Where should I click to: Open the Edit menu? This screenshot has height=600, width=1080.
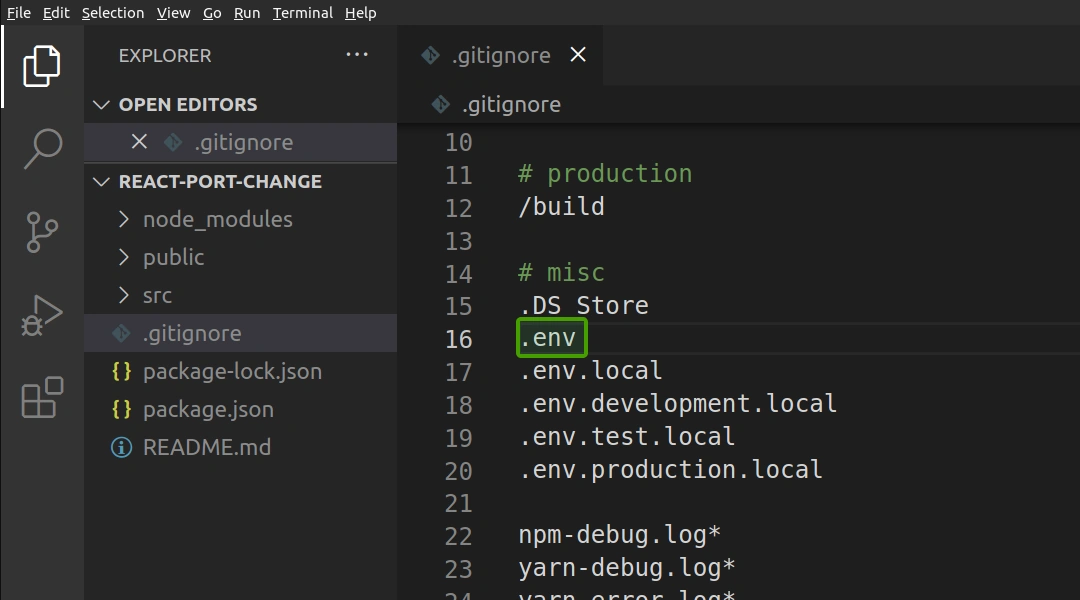pyautogui.click(x=56, y=12)
